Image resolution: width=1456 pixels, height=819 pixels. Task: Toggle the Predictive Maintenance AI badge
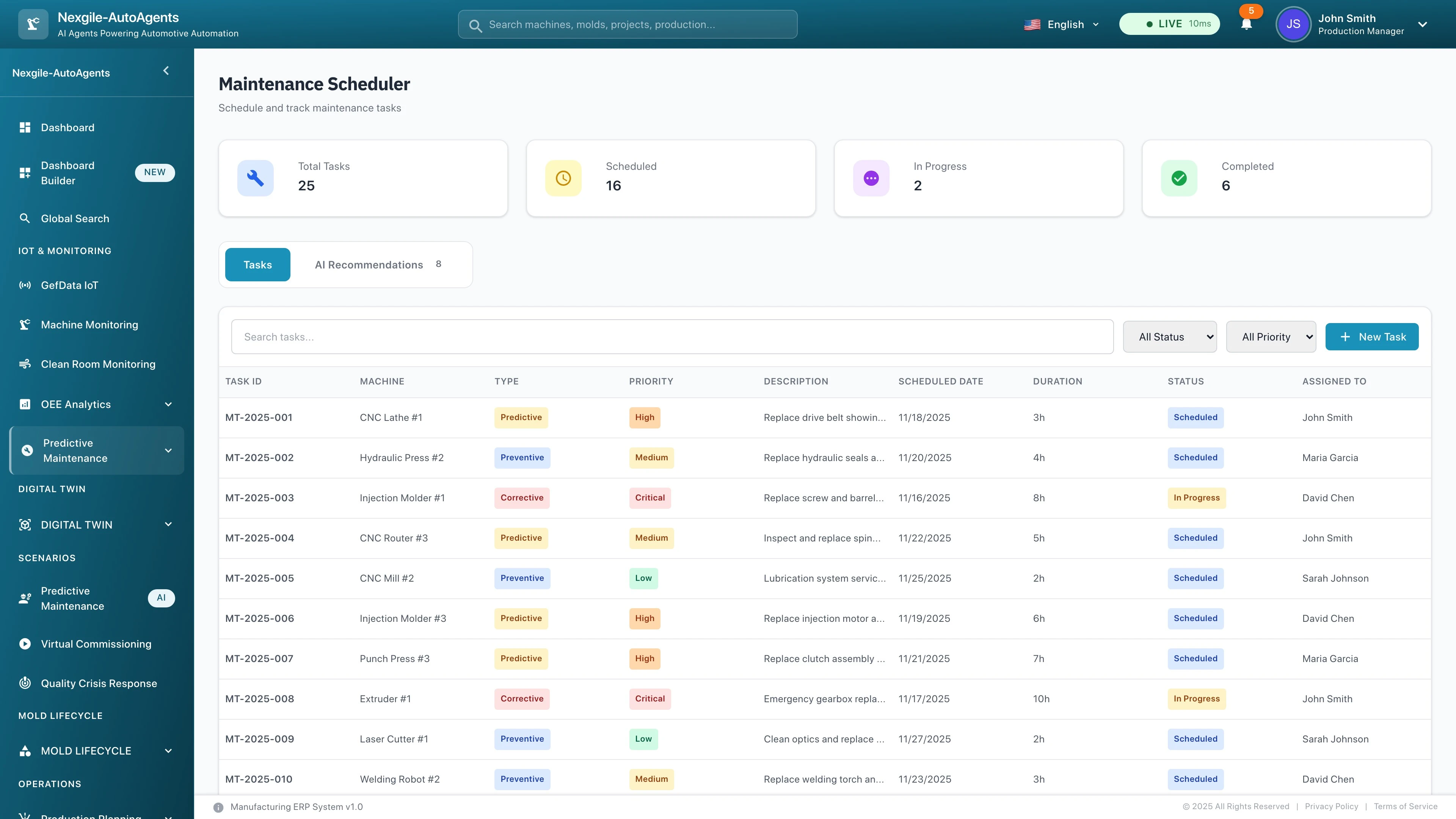click(x=162, y=598)
